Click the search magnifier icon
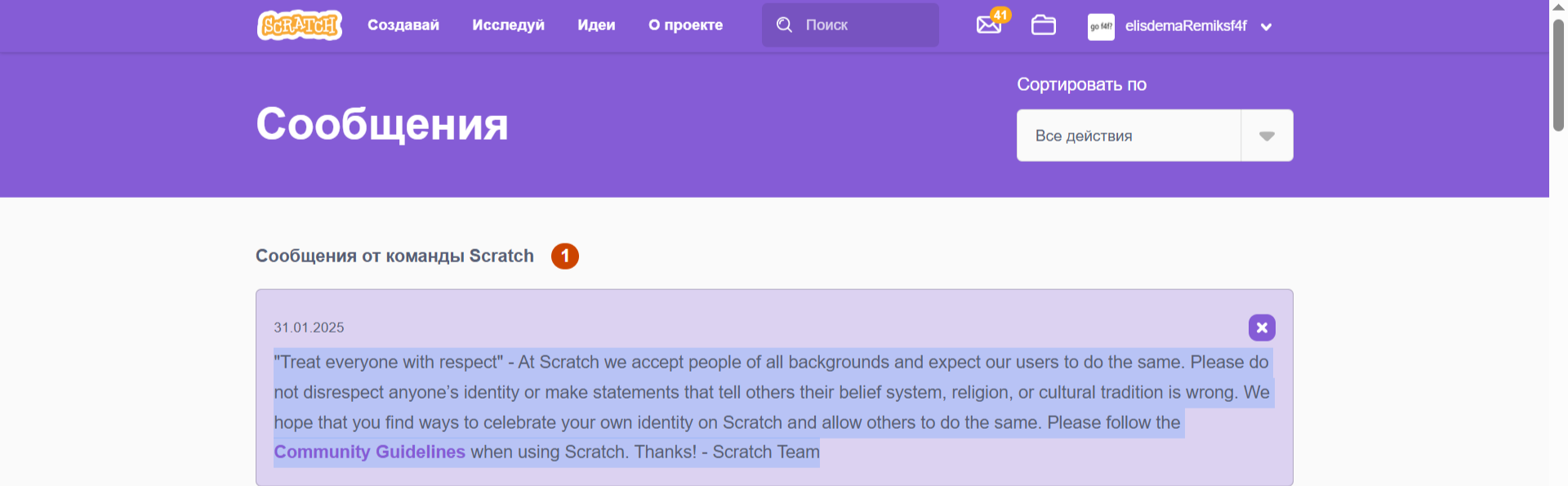 tap(784, 25)
